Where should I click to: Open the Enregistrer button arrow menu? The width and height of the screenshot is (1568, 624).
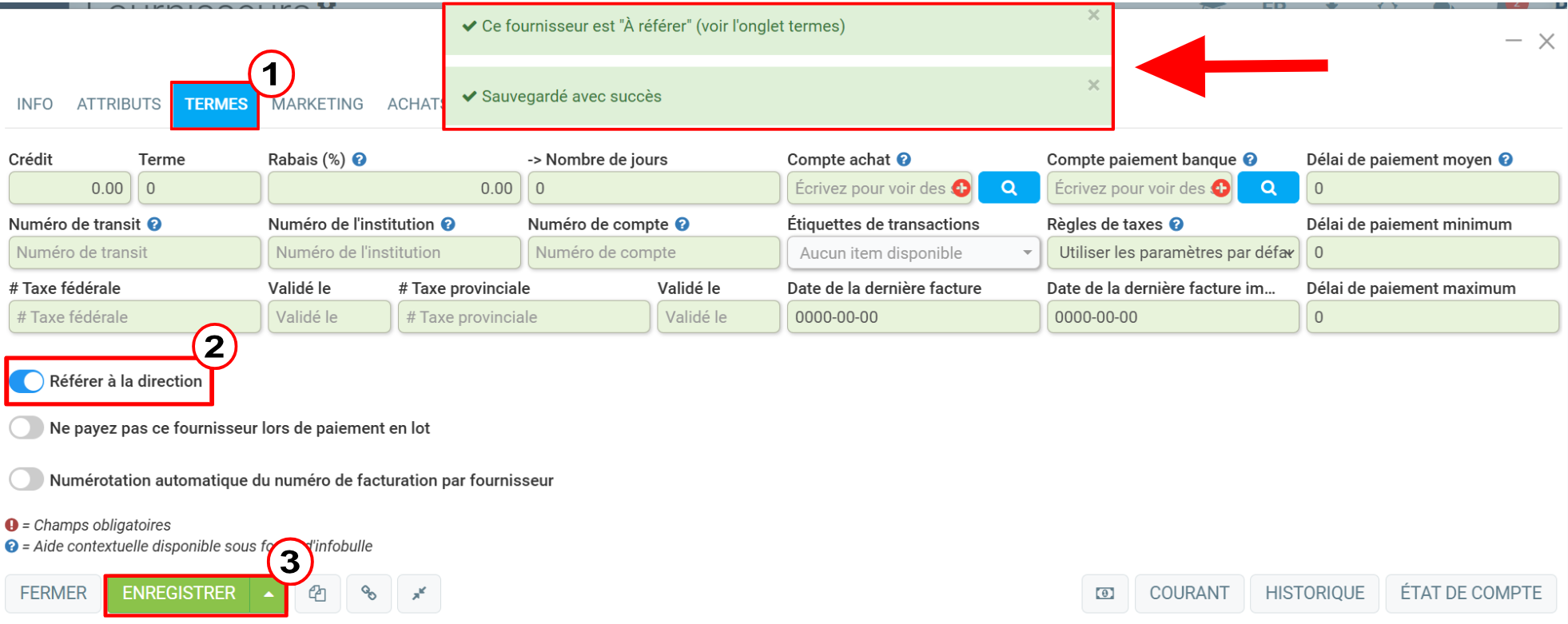coord(269,594)
